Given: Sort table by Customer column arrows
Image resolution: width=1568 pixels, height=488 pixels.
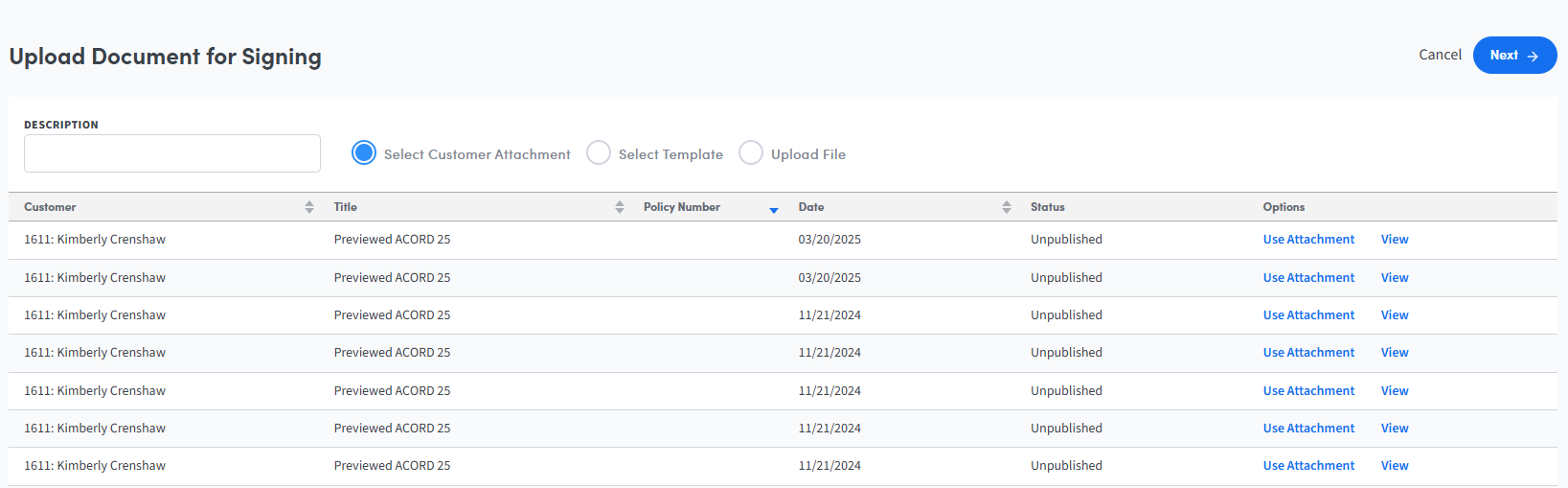Looking at the screenshot, I should [x=309, y=207].
